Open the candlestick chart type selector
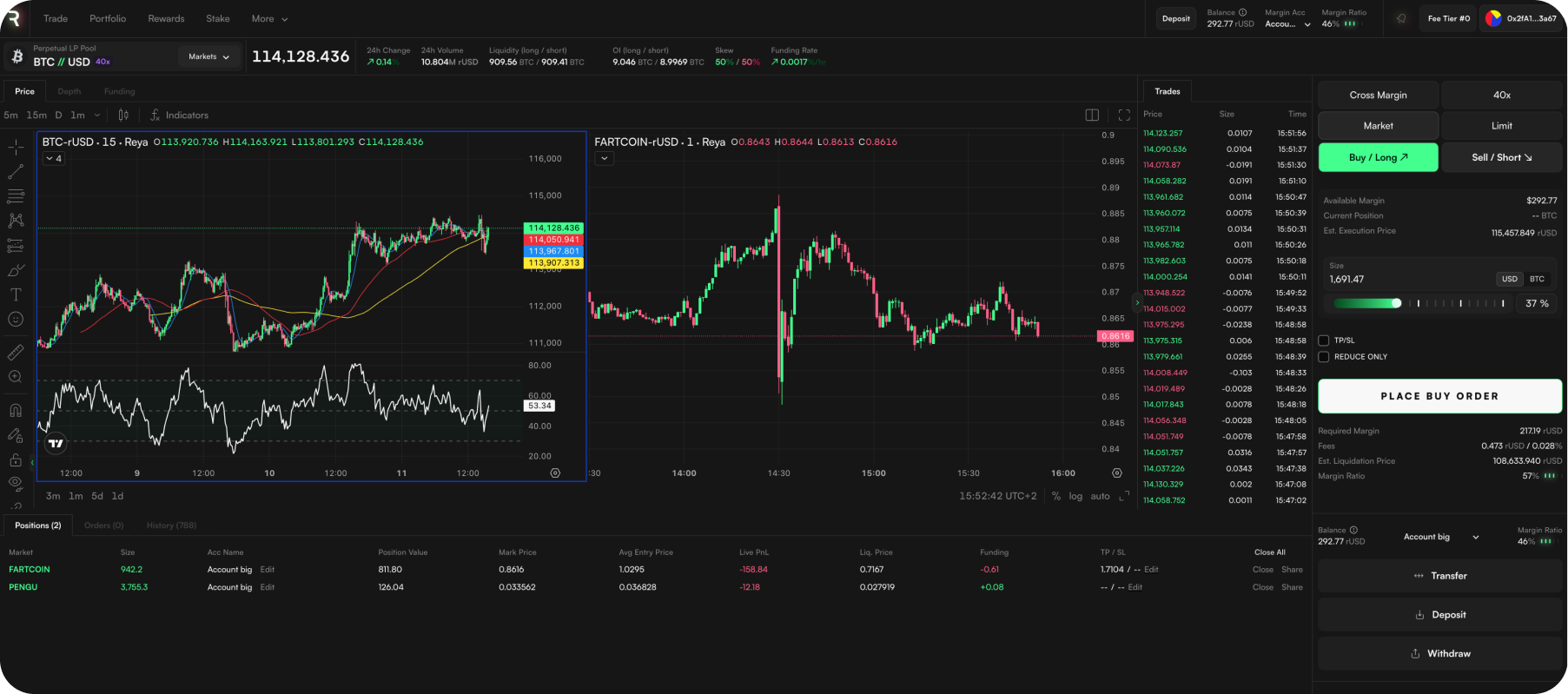Viewport: 1568px width, 694px height. [123, 116]
